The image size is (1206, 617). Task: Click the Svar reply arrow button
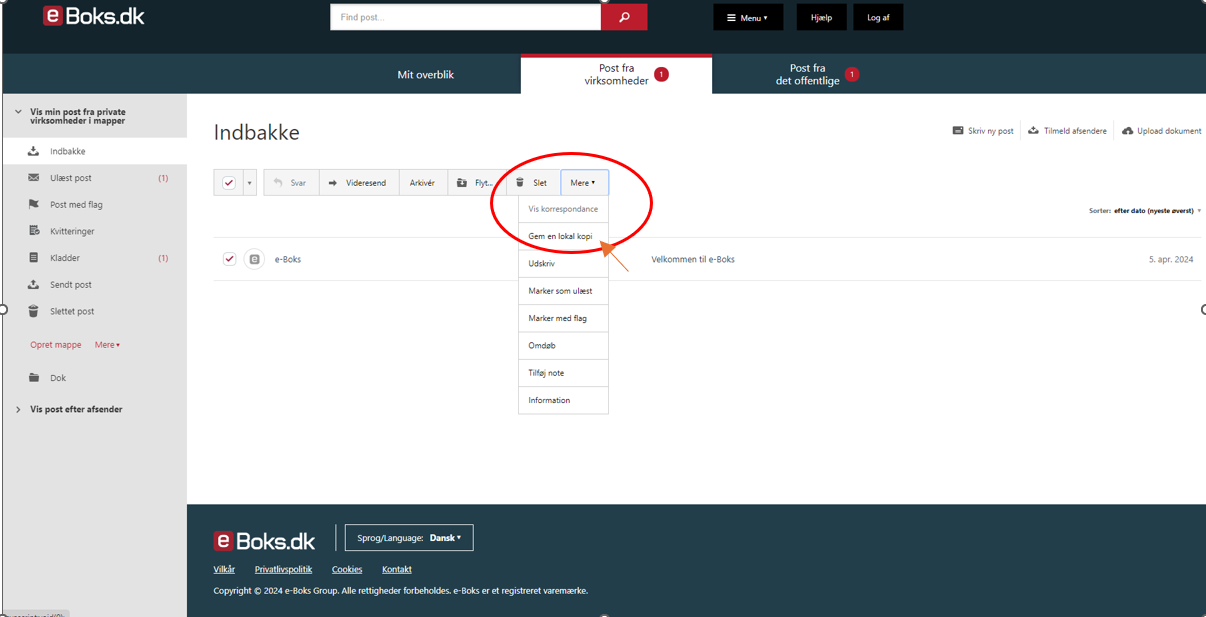(x=291, y=183)
